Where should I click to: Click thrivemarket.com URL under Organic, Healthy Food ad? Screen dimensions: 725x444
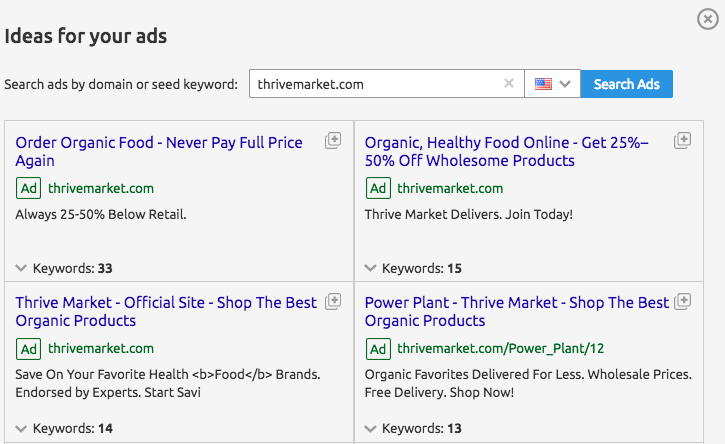pyautogui.click(x=450, y=188)
